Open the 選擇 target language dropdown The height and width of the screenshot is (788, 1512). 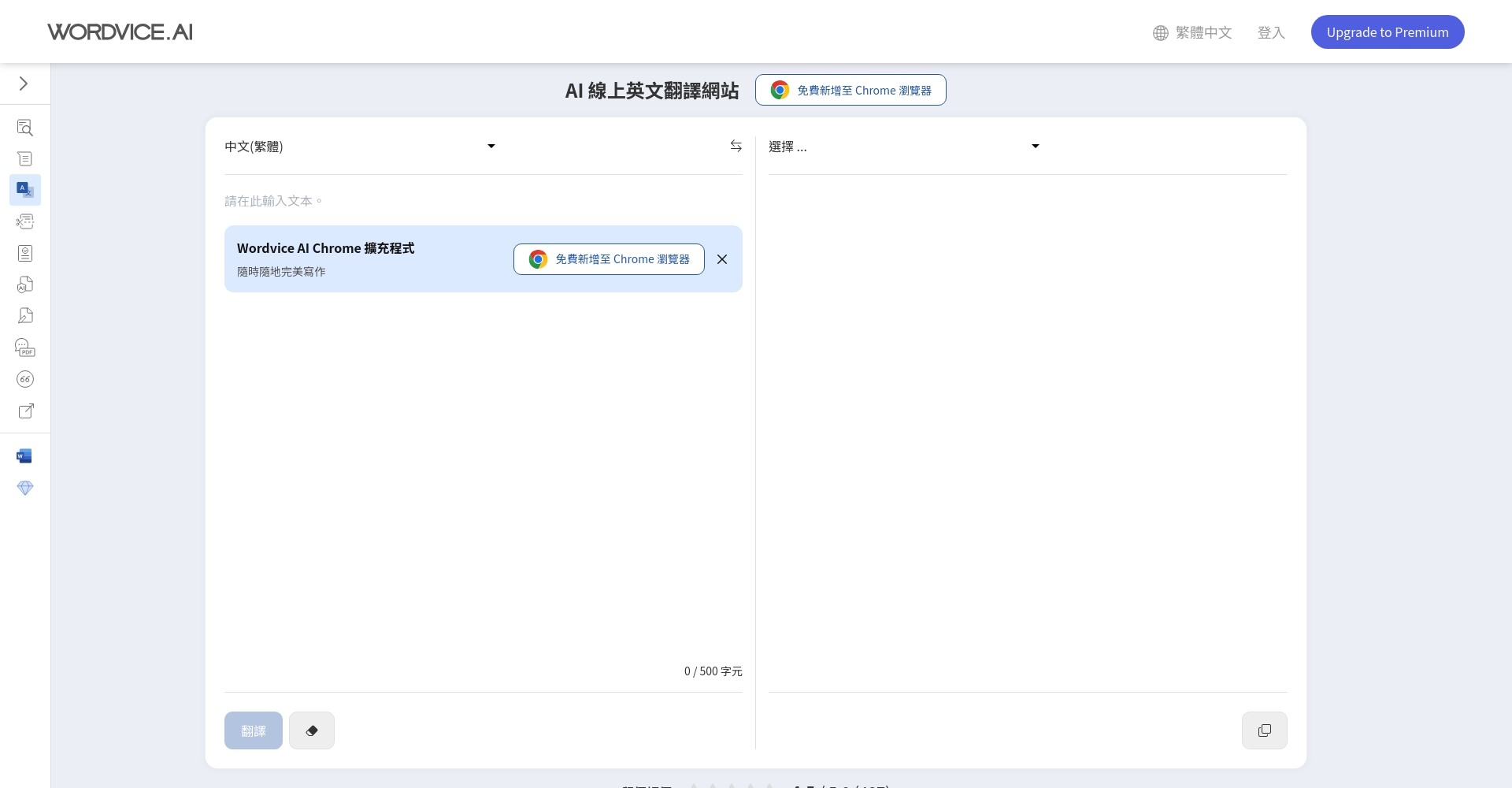click(x=902, y=147)
